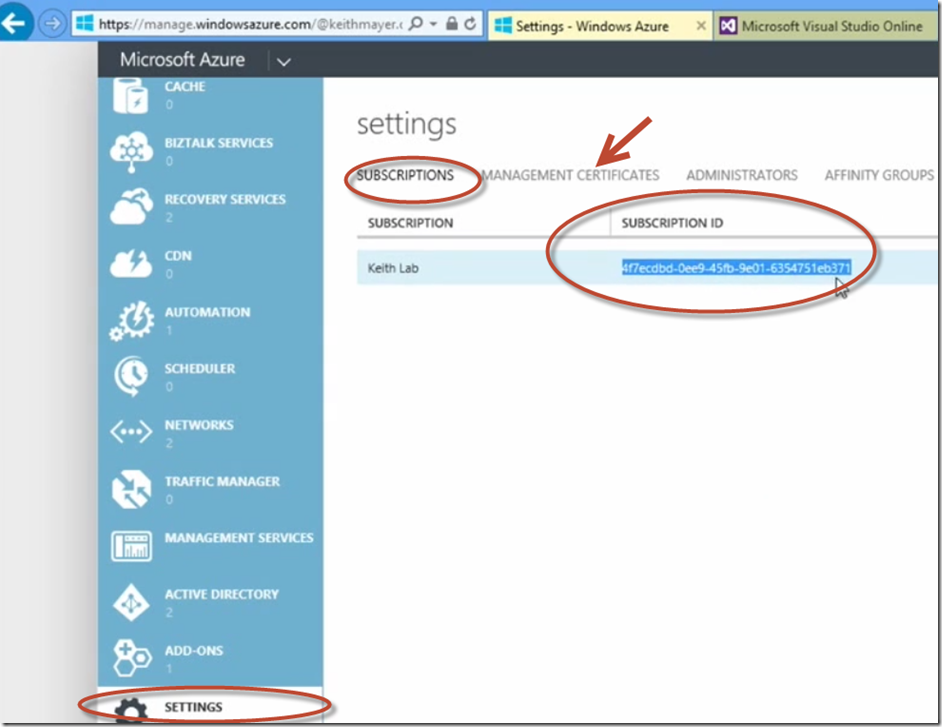Expand the address bar dropdown arrow
The image size is (942, 727).
pyautogui.click(x=433, y=25)
